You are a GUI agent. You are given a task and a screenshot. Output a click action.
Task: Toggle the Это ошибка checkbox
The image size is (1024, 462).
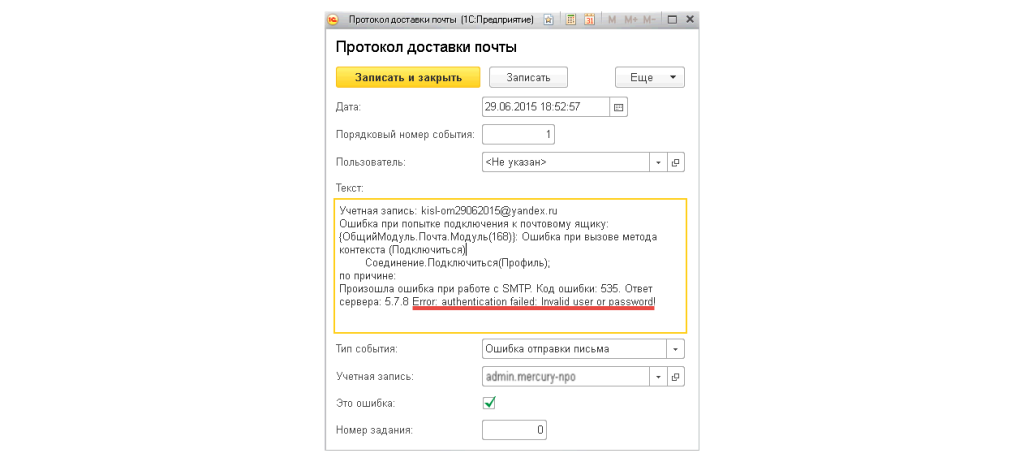[x=490, y=403]
